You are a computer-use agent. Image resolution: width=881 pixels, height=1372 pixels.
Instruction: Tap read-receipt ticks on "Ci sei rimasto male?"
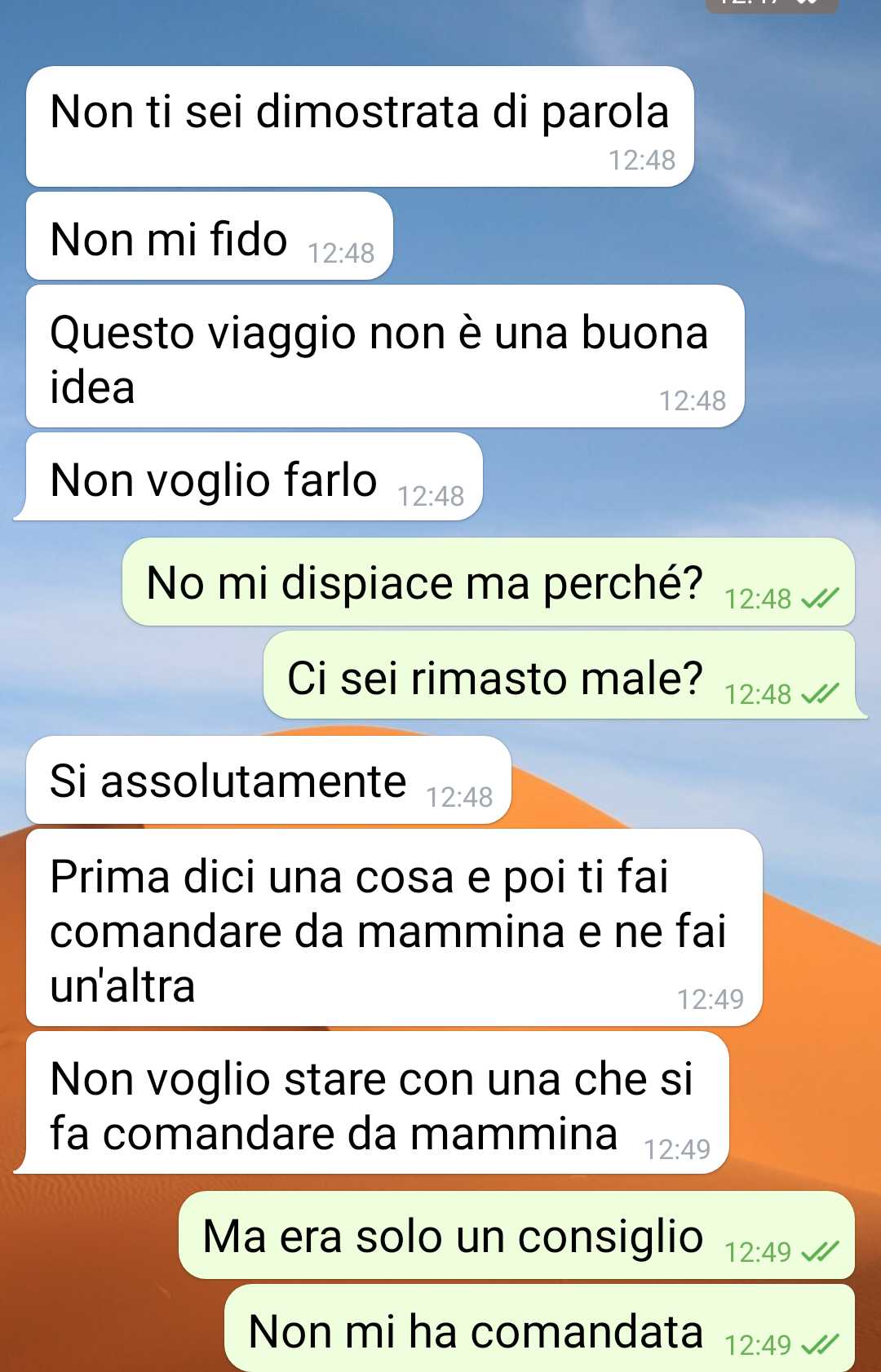[x=819, y=694]
